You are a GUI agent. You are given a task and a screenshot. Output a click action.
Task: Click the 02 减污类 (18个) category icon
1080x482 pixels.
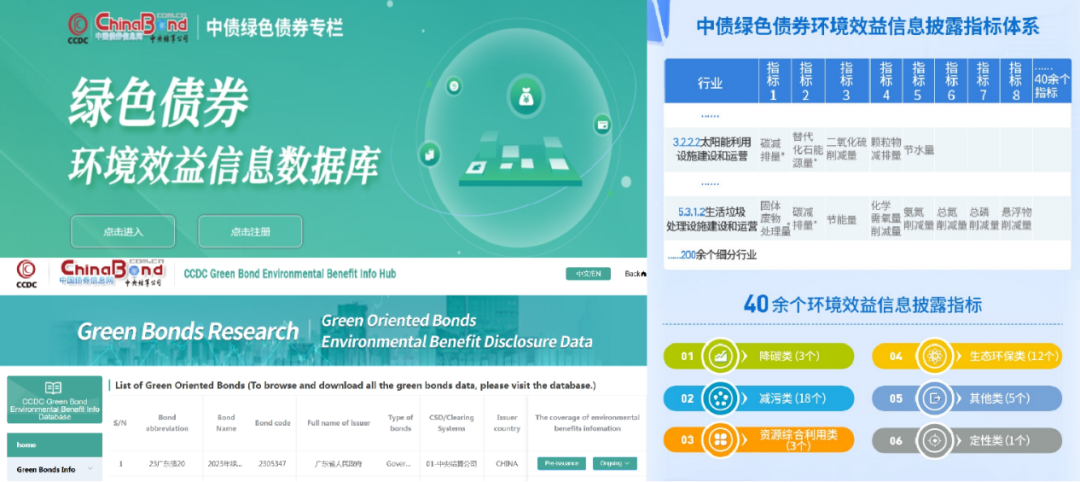click(719, 398)
